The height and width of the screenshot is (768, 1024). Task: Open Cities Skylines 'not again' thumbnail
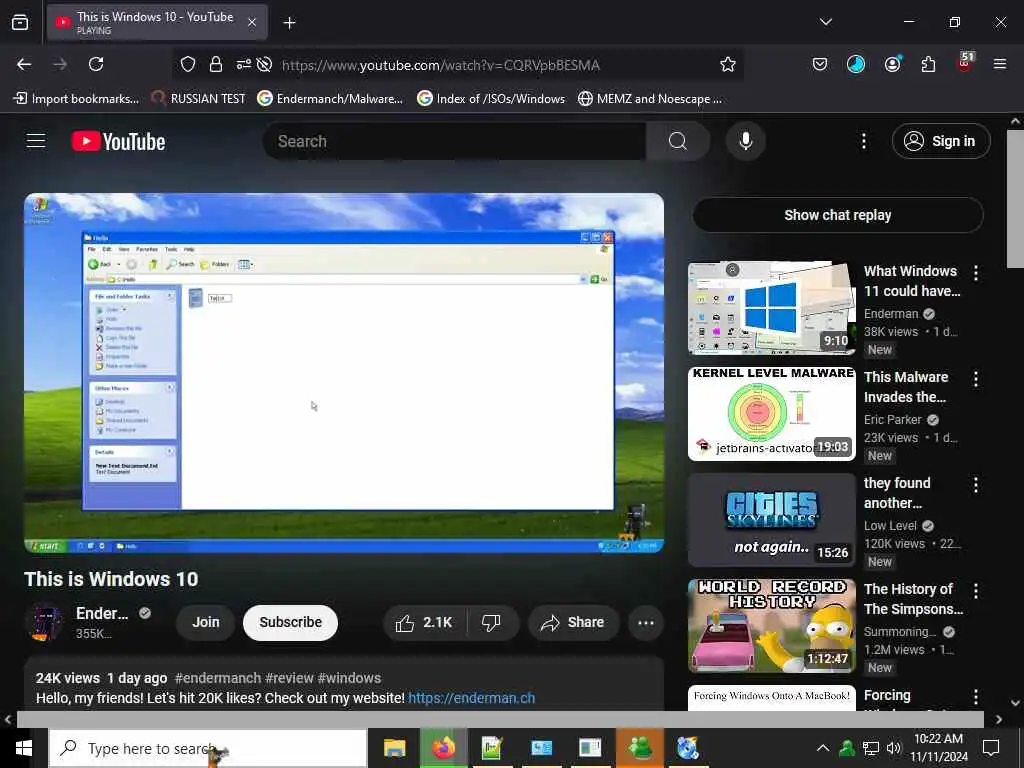(x=771, y=520)
